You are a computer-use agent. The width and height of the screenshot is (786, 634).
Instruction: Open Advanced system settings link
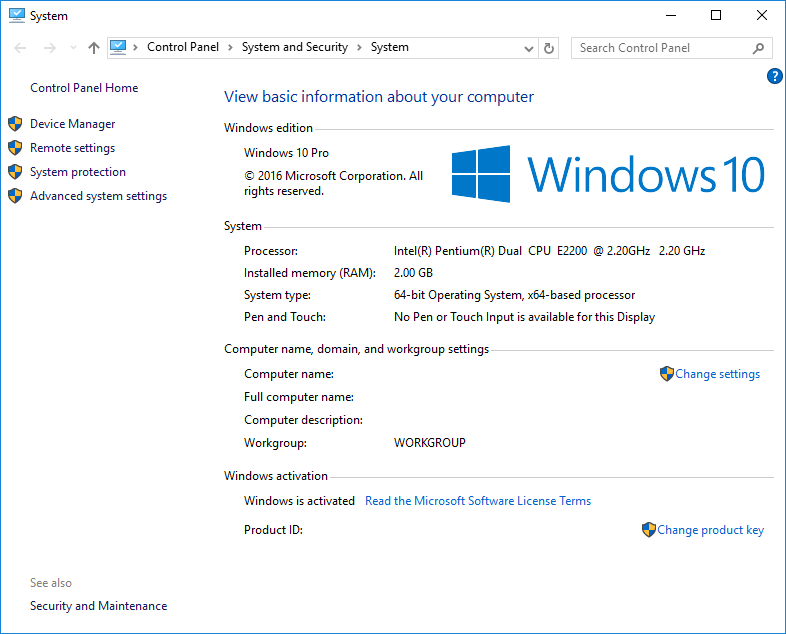[98, 196]
